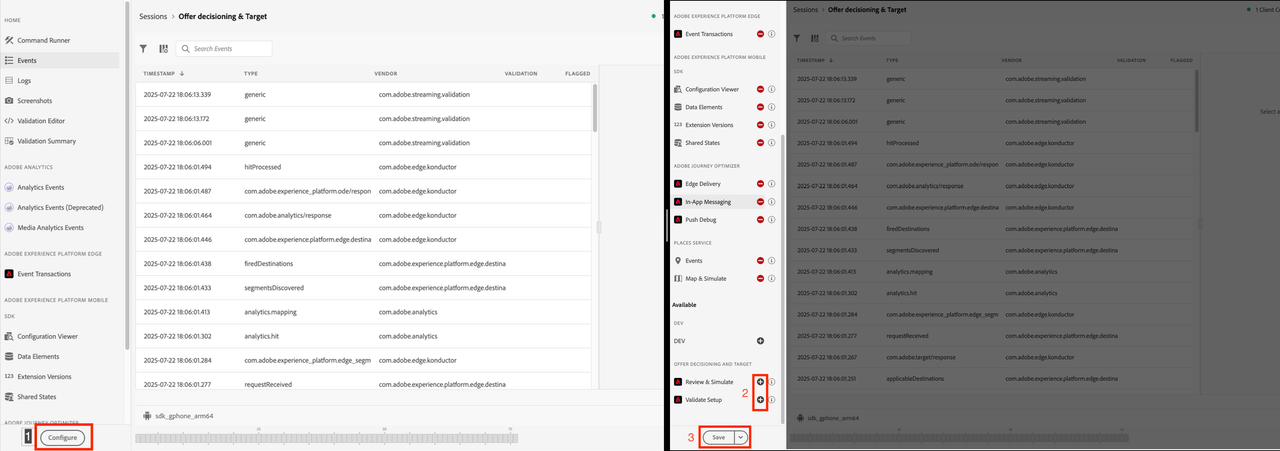1280x451 pixels.
Task: Click the event timeline strip at the bottom
Action: click(330, 438)
